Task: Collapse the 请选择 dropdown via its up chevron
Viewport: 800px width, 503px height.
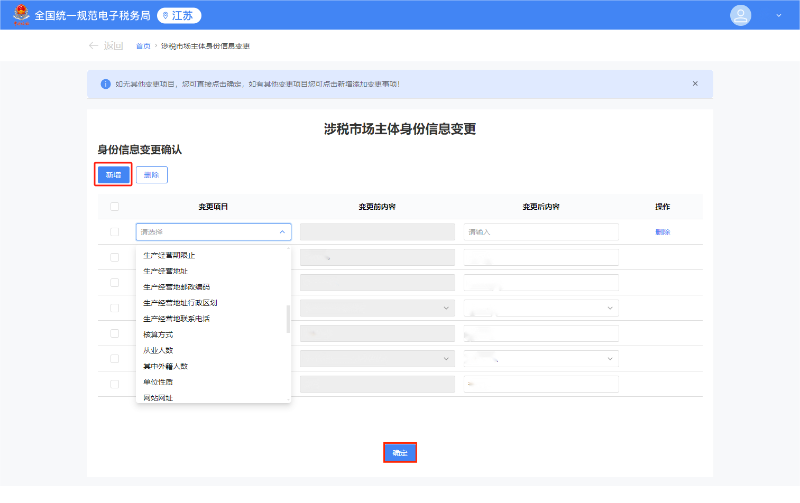Action: pos(282,232)
